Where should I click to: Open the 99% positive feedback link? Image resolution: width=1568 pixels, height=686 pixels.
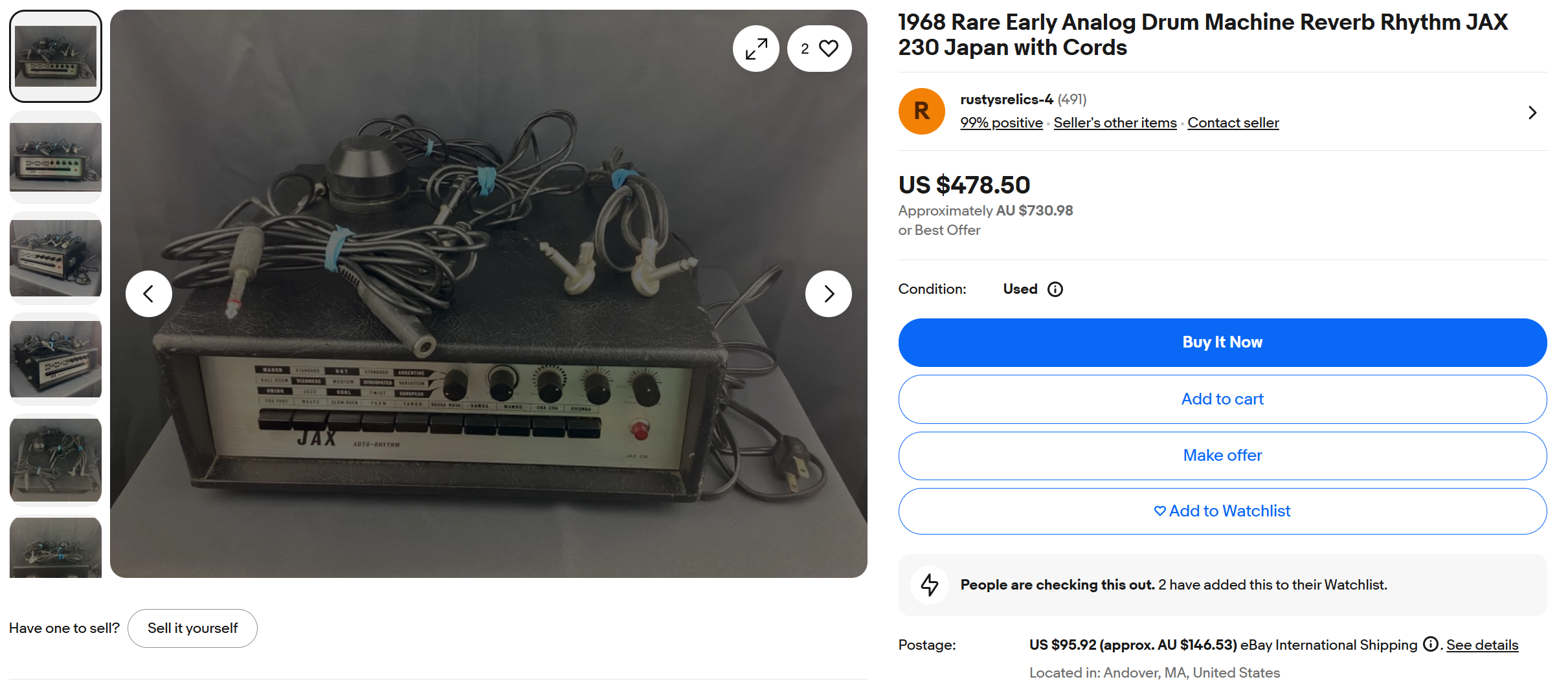click(x=1001, y=123)
